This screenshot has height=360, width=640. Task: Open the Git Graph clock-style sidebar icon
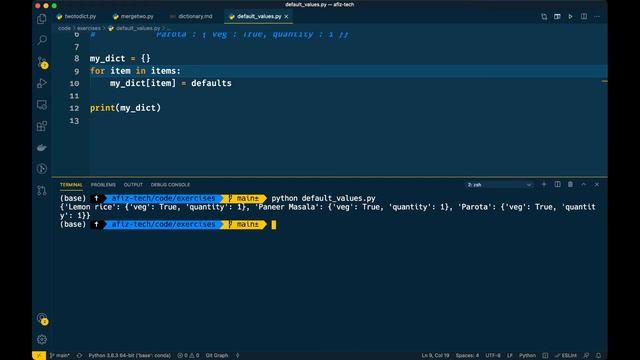[42, 169]
